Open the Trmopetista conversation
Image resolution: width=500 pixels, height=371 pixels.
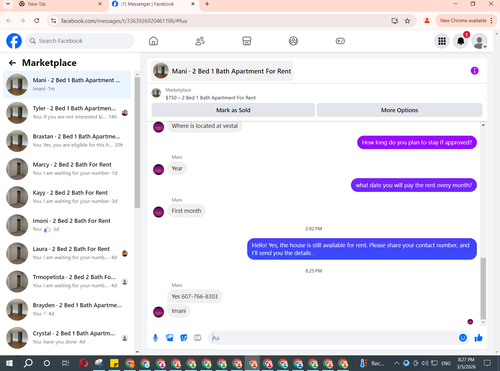(x=67, y=281)
